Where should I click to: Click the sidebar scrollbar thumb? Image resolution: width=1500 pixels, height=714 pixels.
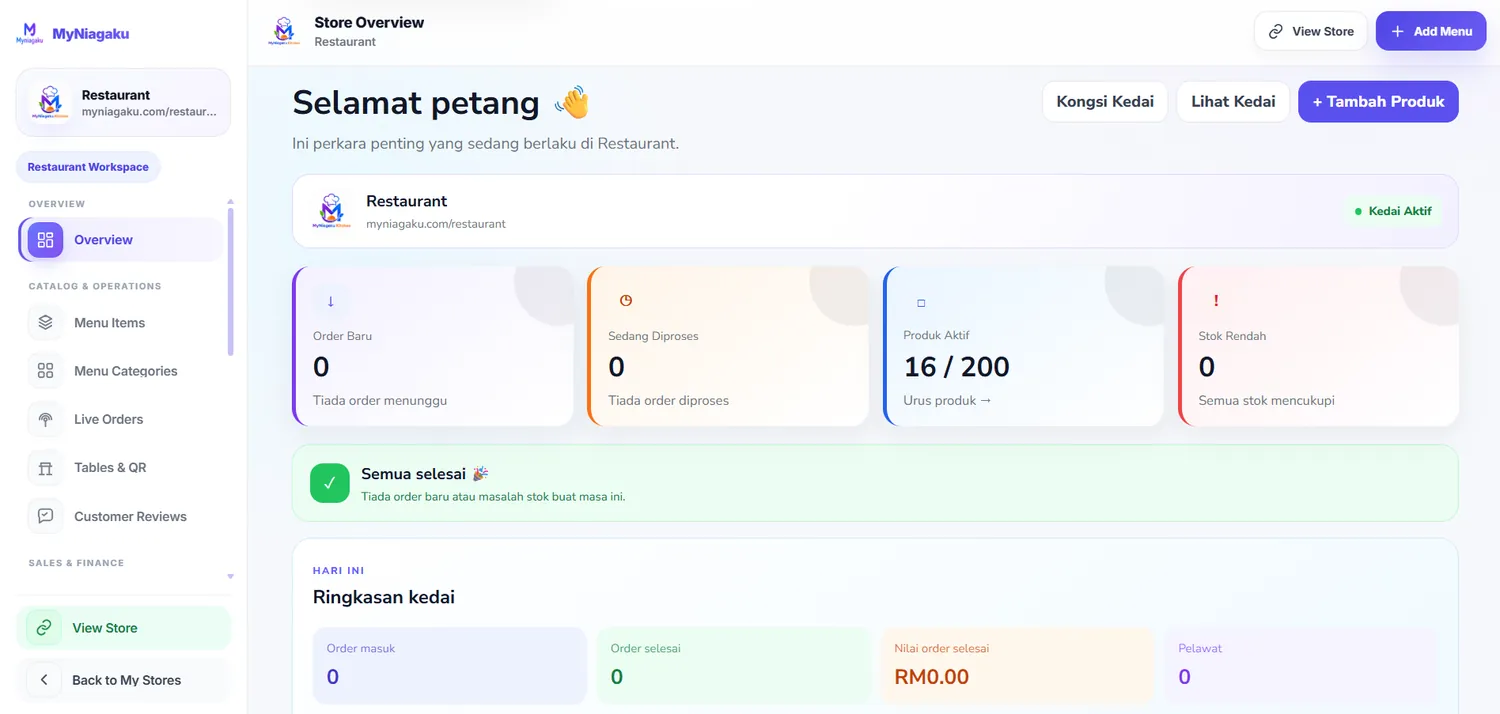231,281
